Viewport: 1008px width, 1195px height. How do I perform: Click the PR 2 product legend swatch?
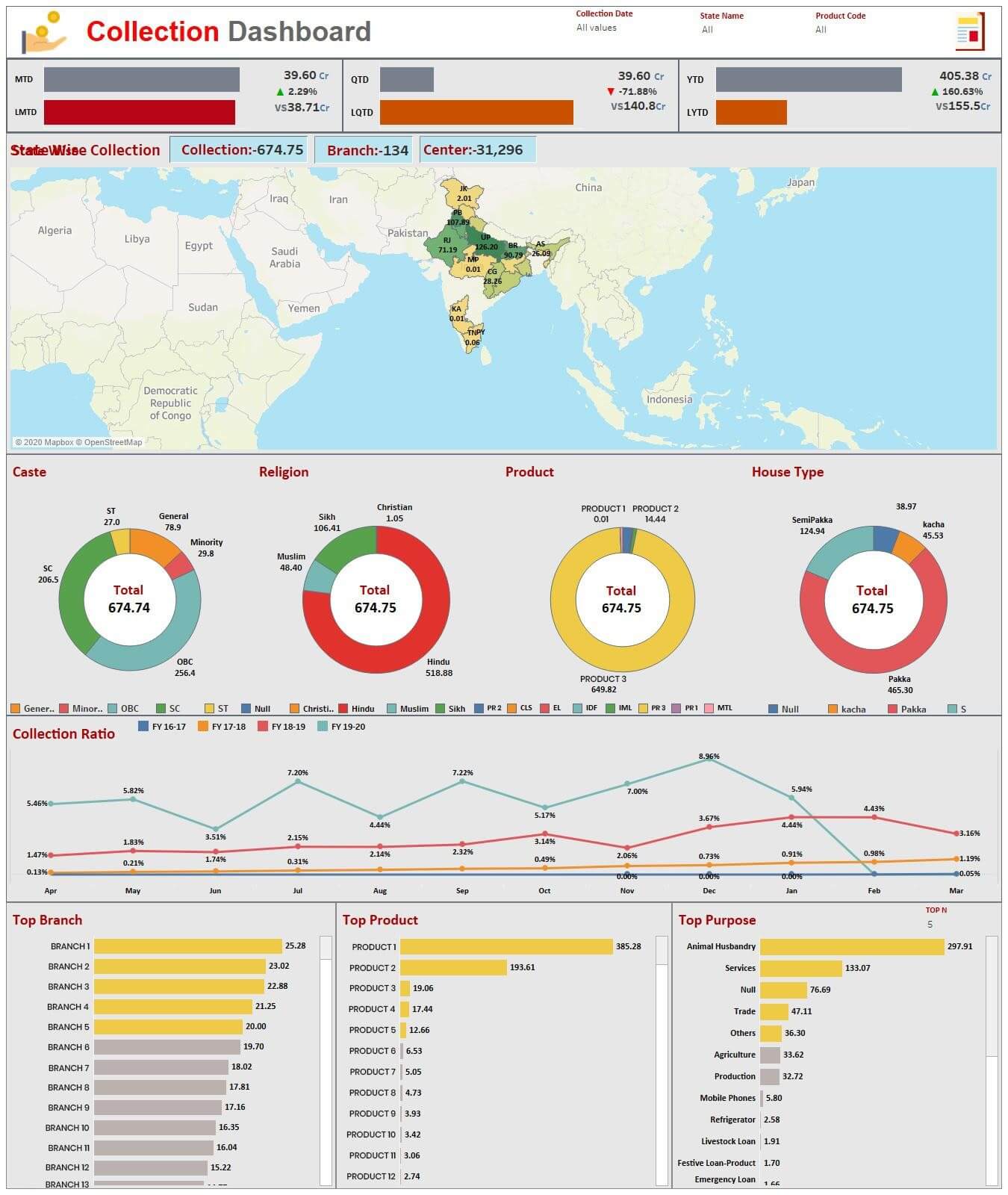[x=479, y=708]
